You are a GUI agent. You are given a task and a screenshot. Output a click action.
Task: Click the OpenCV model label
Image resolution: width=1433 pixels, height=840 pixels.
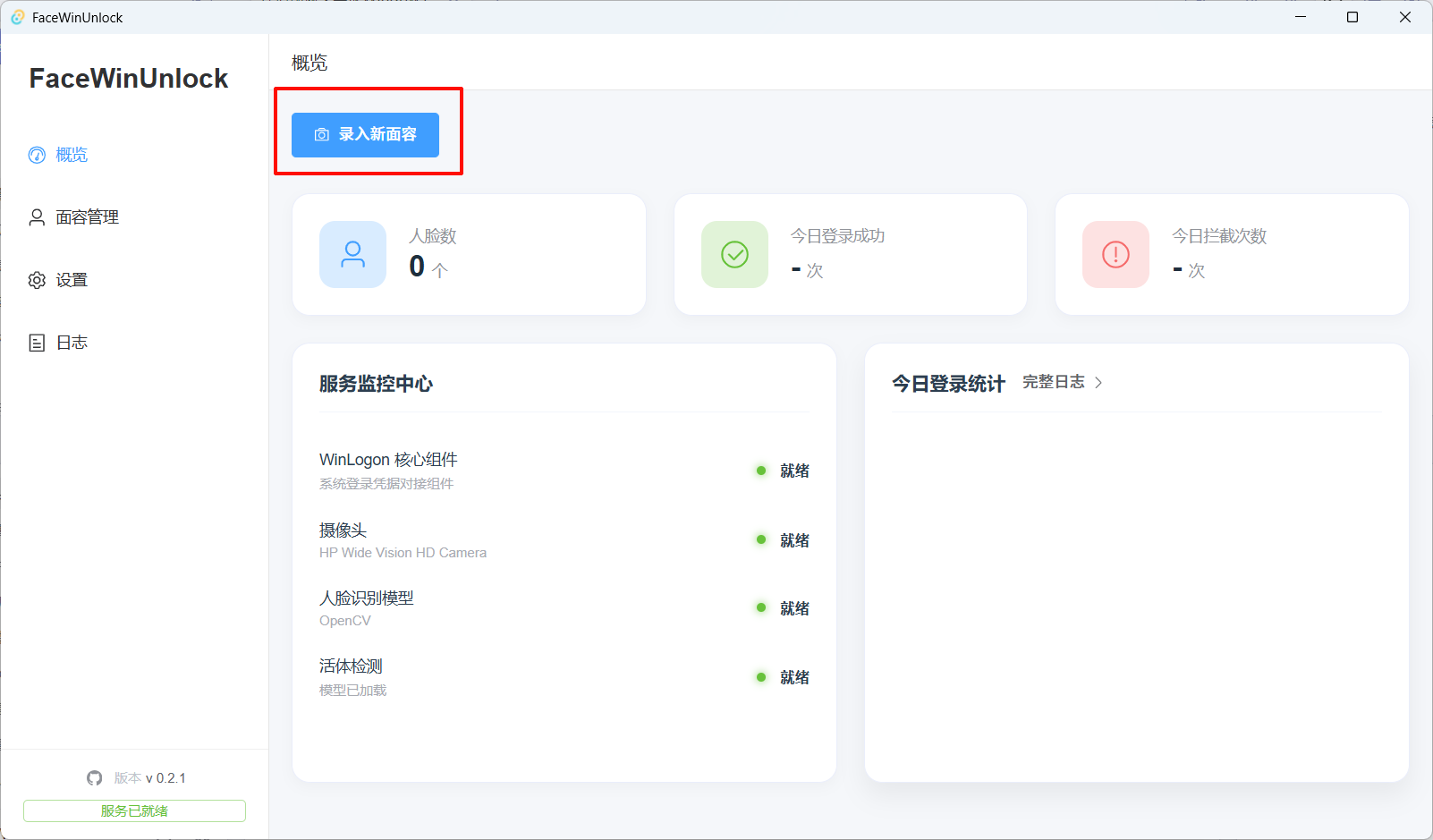tap(344, 621)
